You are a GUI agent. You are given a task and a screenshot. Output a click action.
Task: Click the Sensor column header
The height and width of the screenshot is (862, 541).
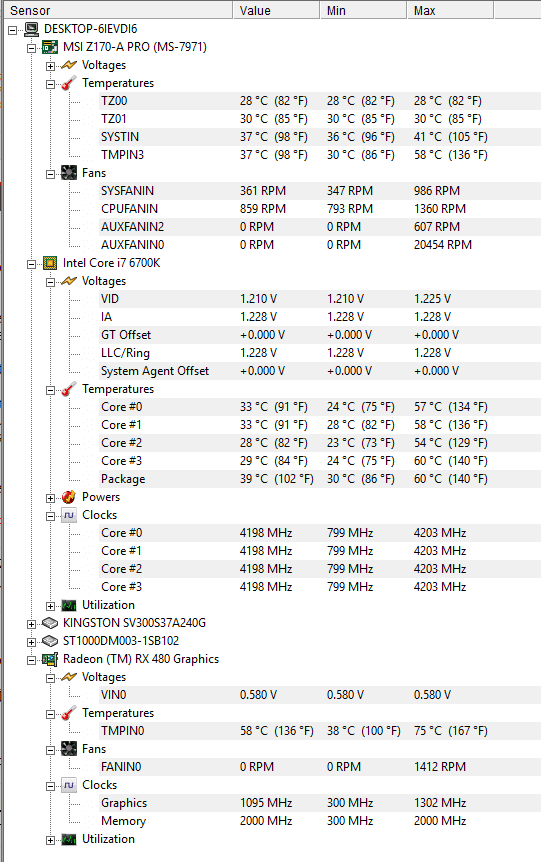[118, 10]
